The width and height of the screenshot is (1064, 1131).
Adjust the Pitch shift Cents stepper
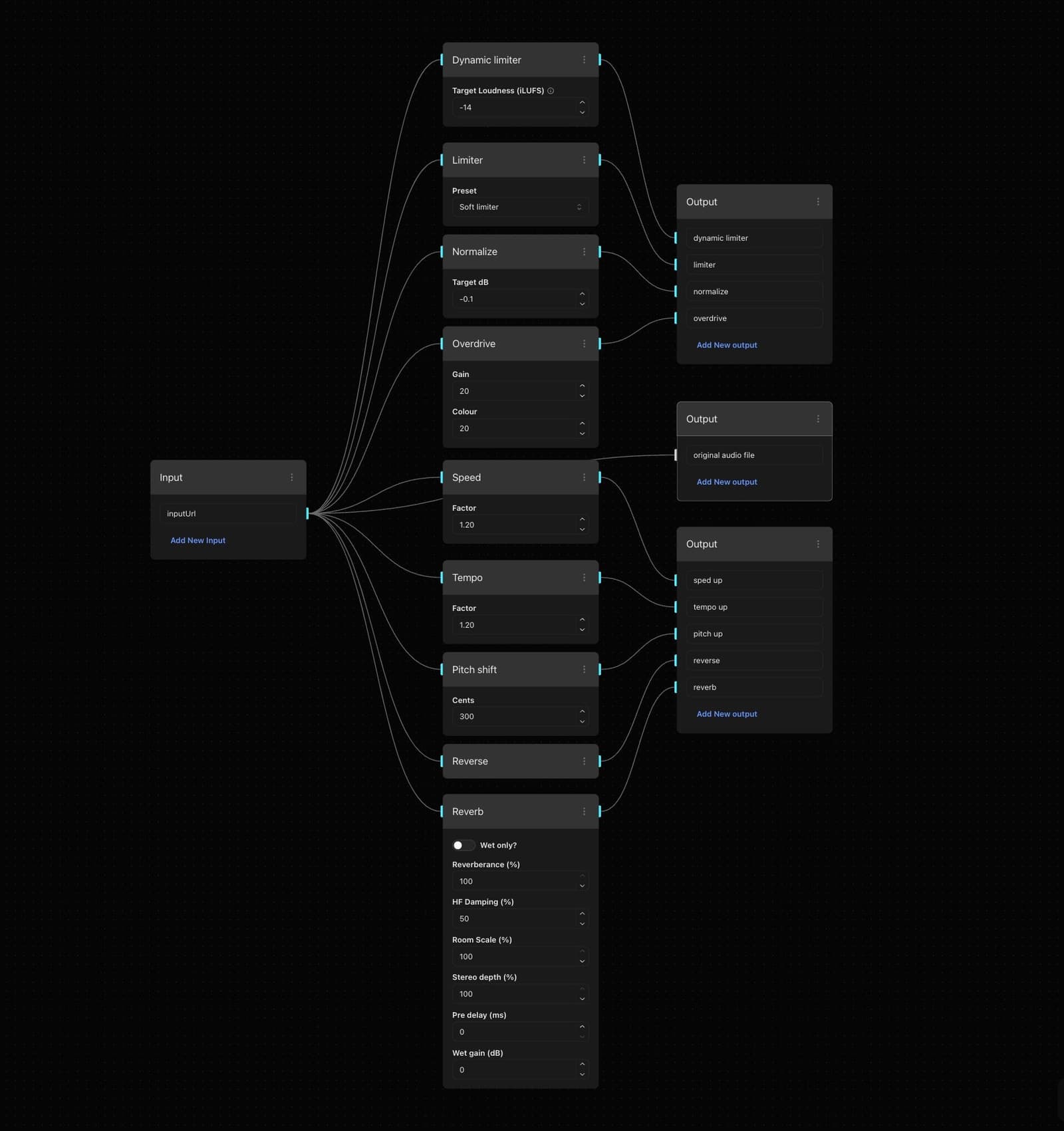pos(582,712)
